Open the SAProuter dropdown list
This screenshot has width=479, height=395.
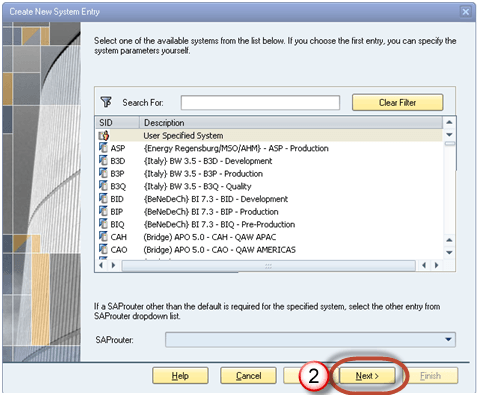[x=448, y=339]
